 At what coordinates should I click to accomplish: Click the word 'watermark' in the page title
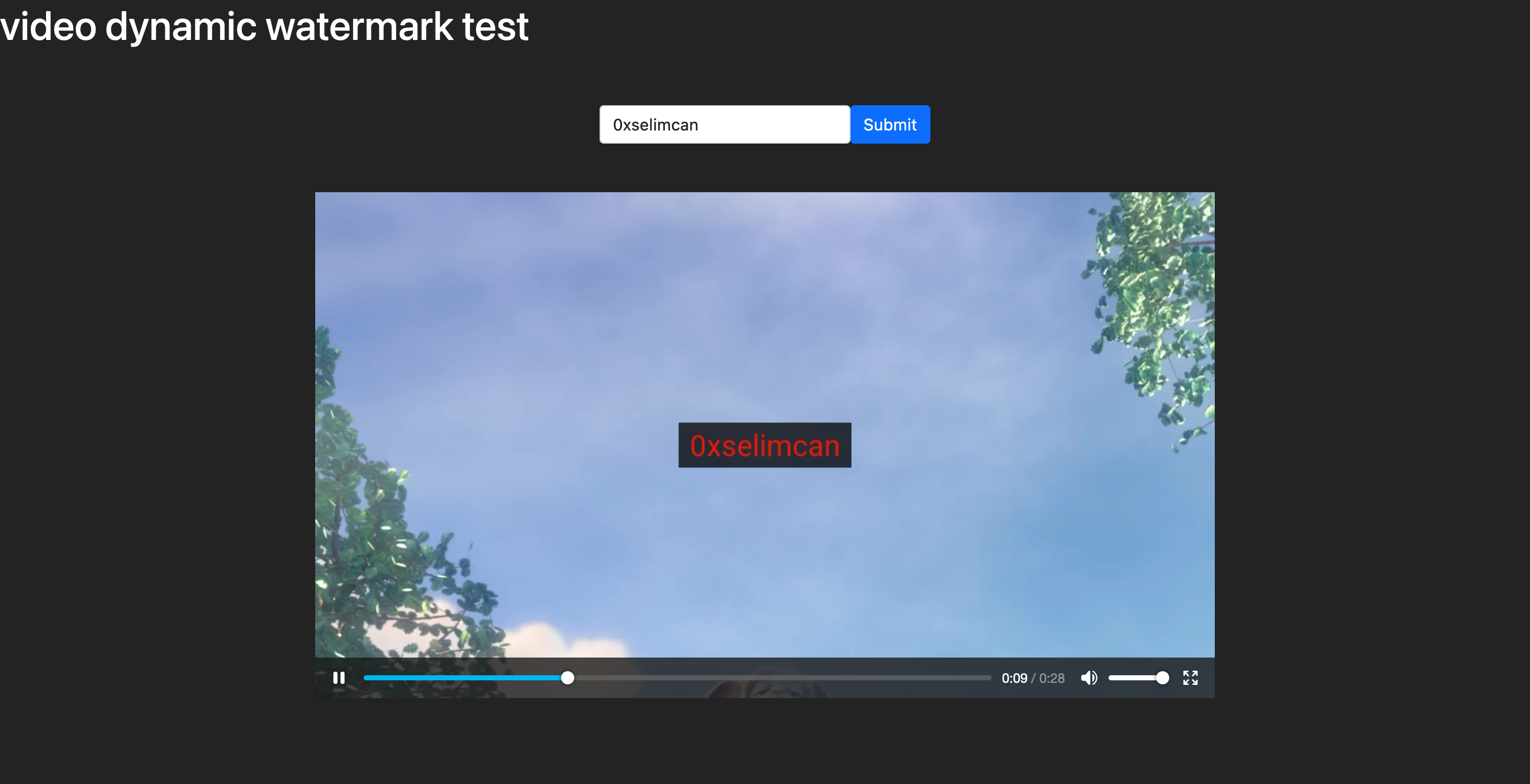tap(359, 27)
